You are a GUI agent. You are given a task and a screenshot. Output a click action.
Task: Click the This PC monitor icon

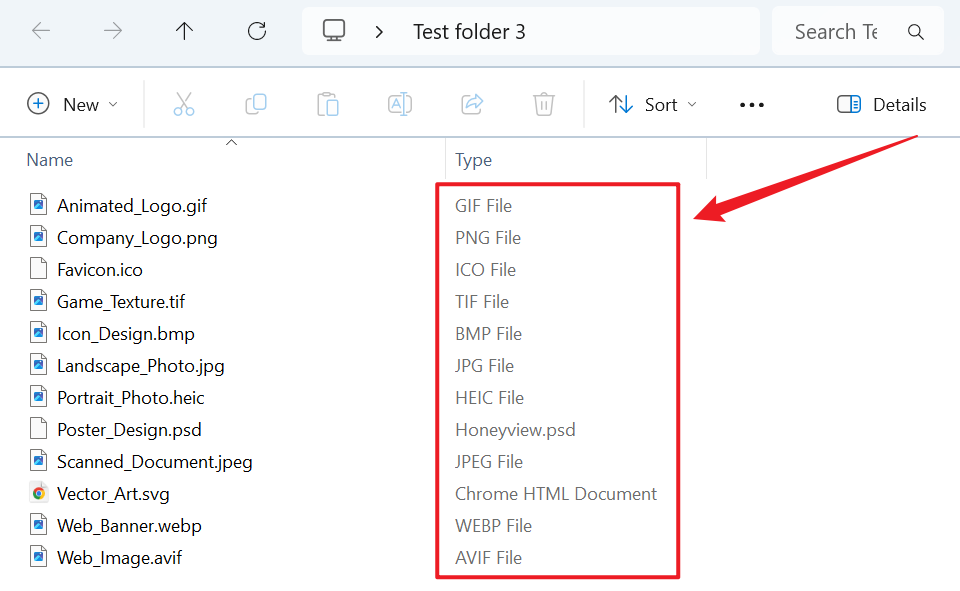[334, 31]
